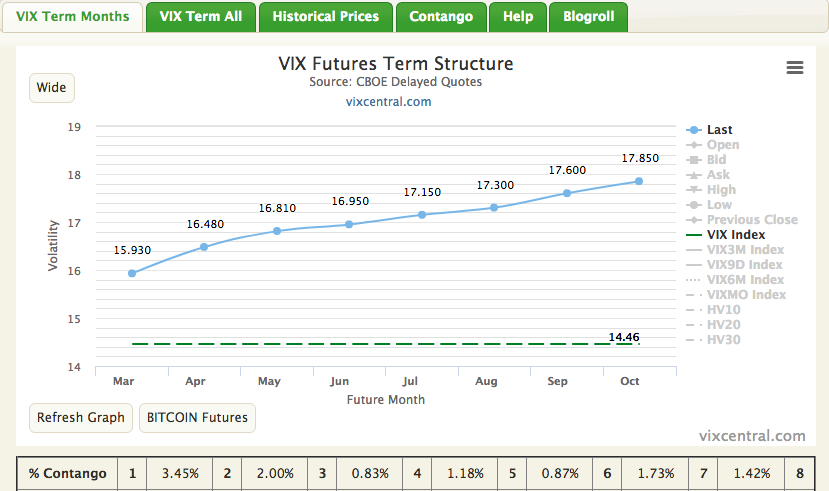Click the Oct data point at 17.850

tap(638, 181)
